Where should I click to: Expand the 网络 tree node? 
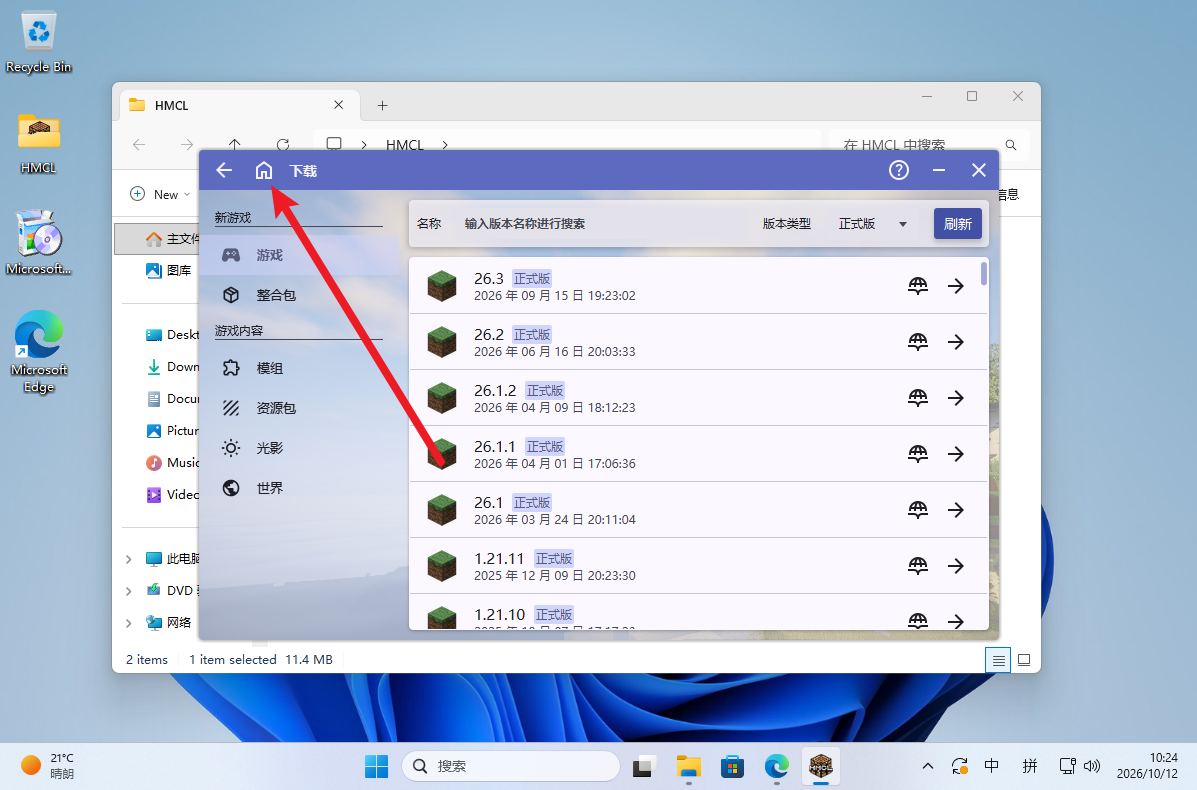click(128, 623)
